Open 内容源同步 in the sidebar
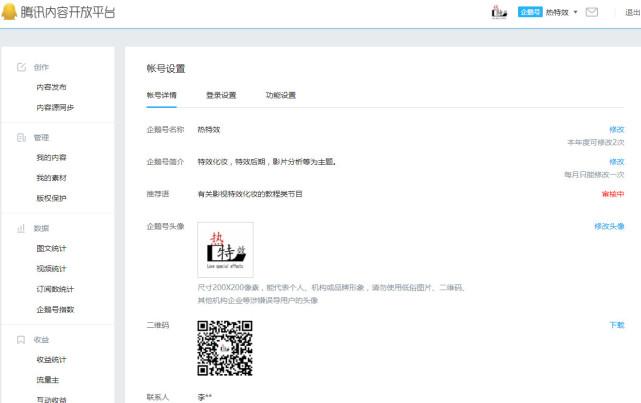The height and width of the screenshot is (403, 641). click(x=55, y=107)
